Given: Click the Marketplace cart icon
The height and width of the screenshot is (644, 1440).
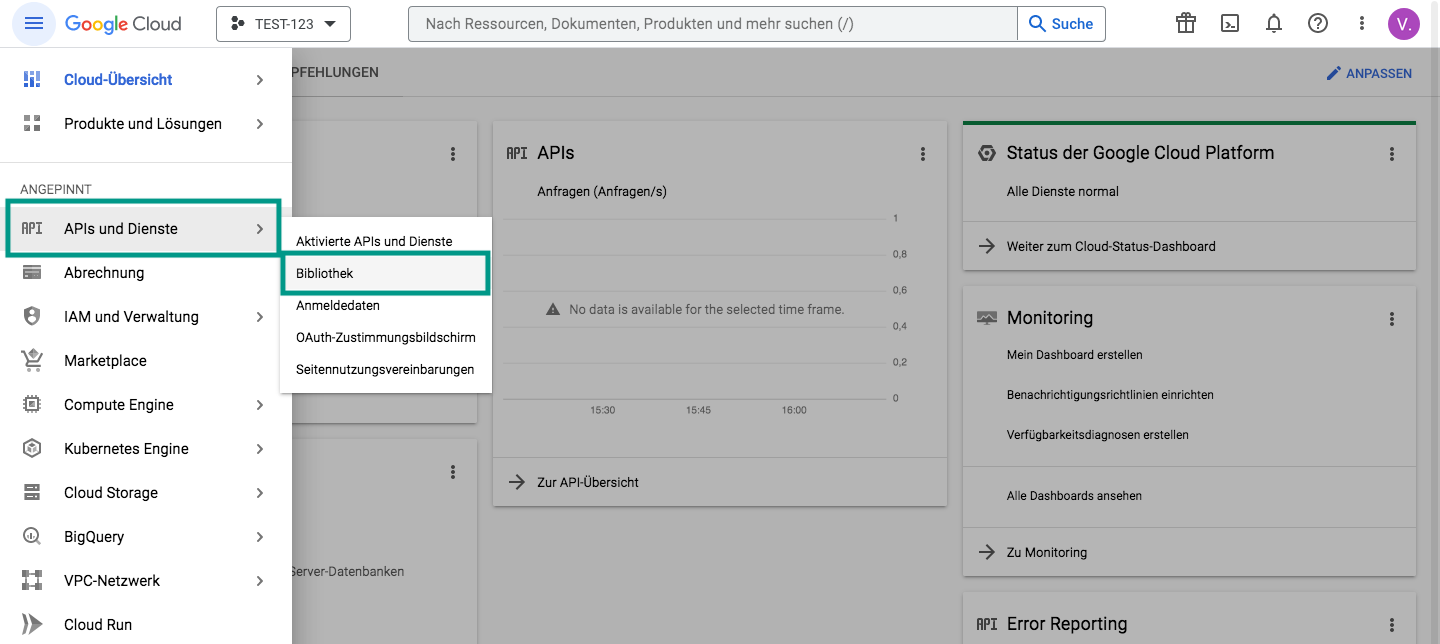Looking at the screenshot, I should click(x=32, y=361).
